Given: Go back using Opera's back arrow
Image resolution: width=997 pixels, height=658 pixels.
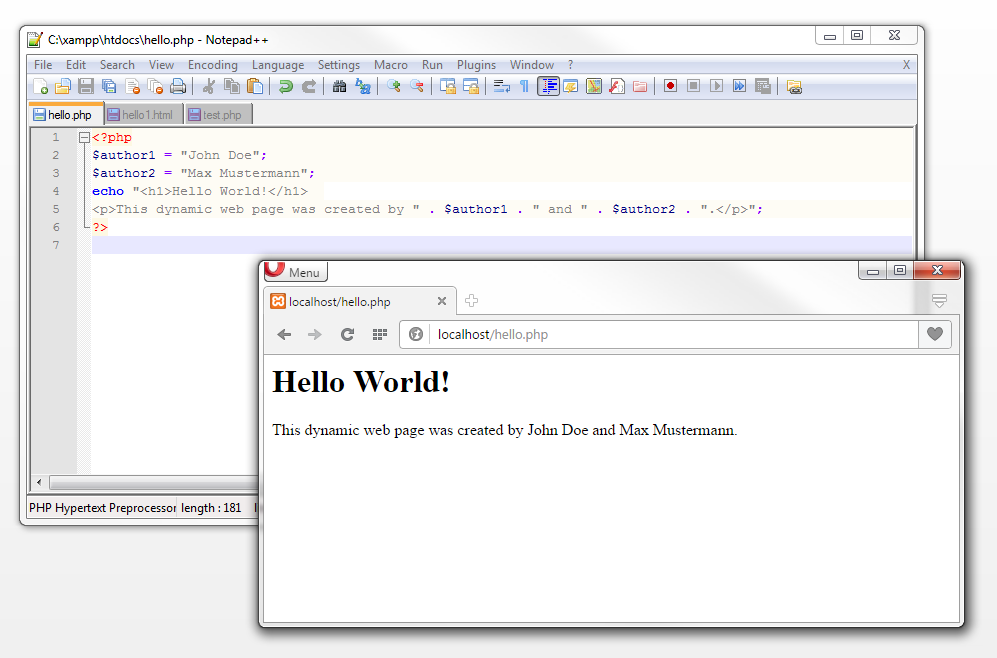Looking at the screenshot, I should [x=285, y=334].
